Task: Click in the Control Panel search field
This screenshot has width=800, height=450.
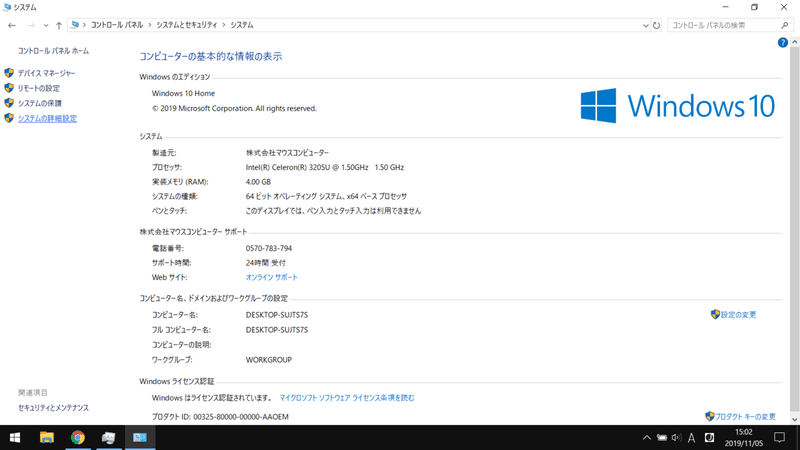Action: [x=724, y=25]
